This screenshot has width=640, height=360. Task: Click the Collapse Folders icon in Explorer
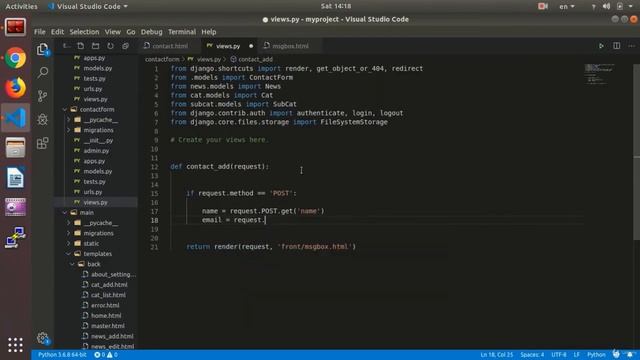point(125,46)
